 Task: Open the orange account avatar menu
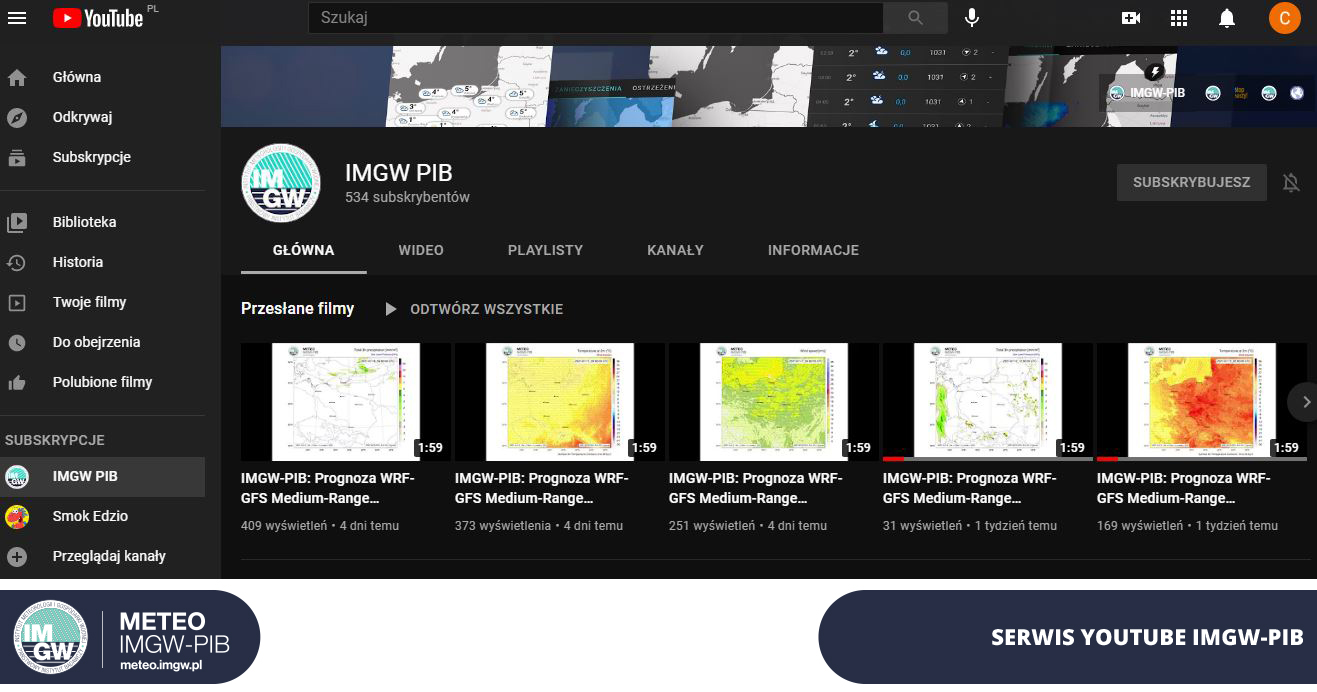tap(1284, 18)
